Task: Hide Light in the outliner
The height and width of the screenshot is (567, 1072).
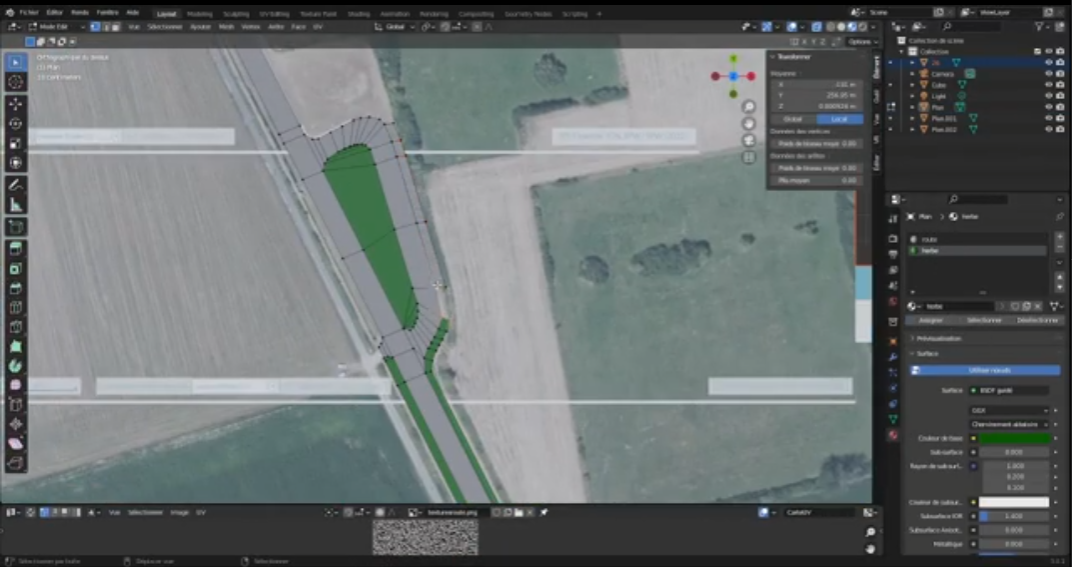Action: [1049, 96]
